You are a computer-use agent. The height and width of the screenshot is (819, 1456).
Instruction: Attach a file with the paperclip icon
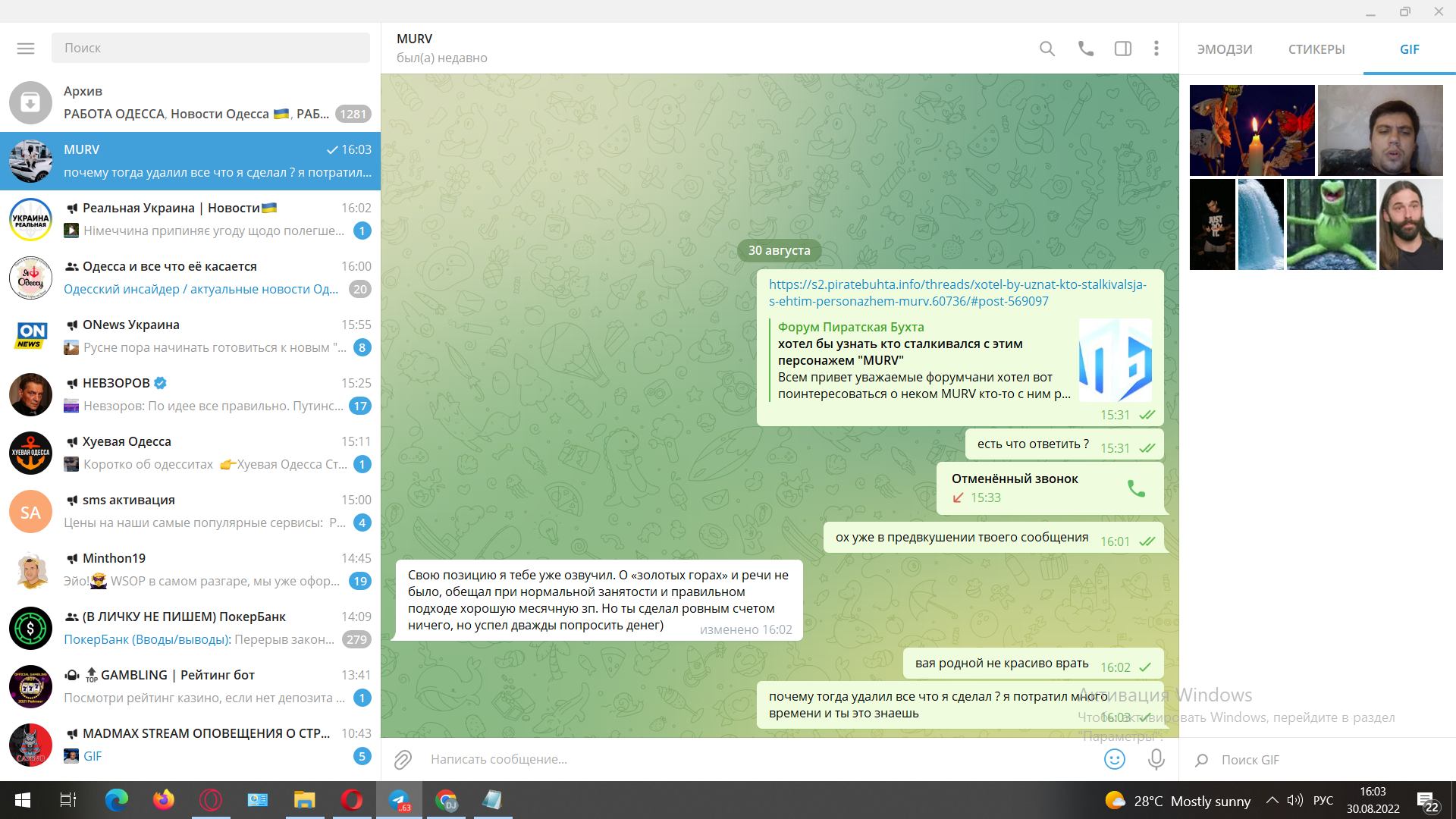click(403, 759)
